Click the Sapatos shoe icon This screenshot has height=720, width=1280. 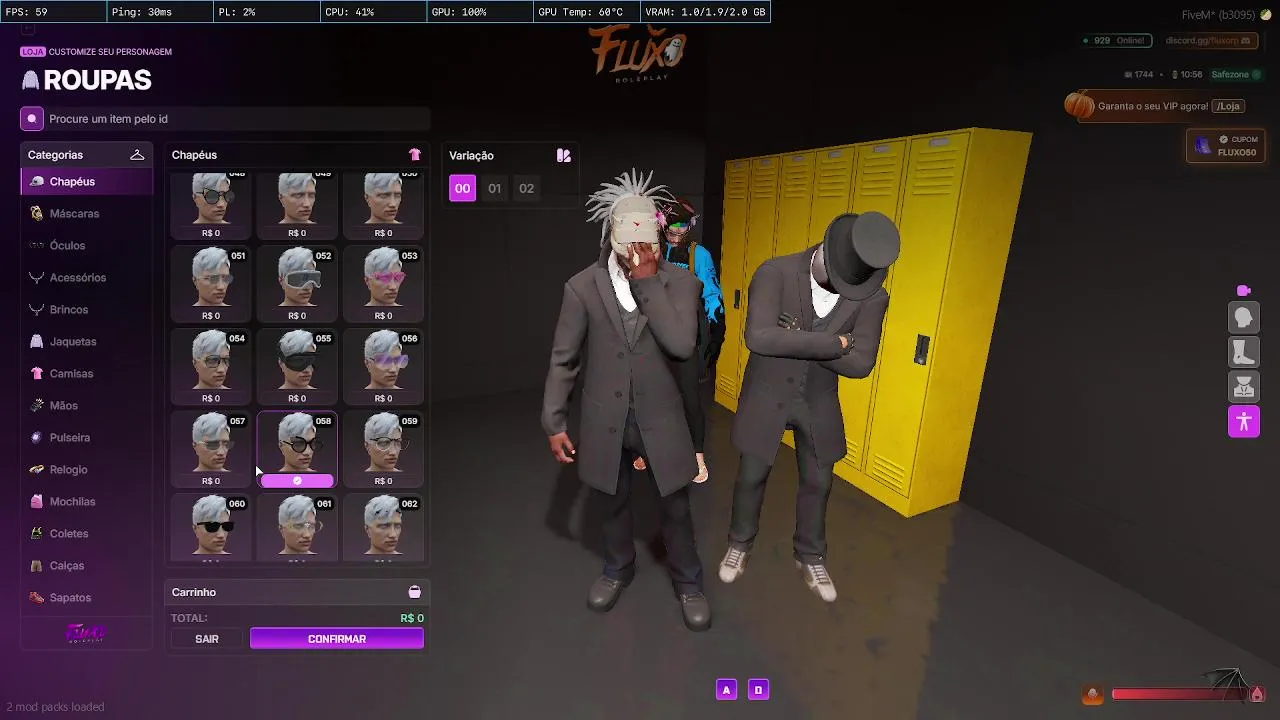[x=37, y=598]
